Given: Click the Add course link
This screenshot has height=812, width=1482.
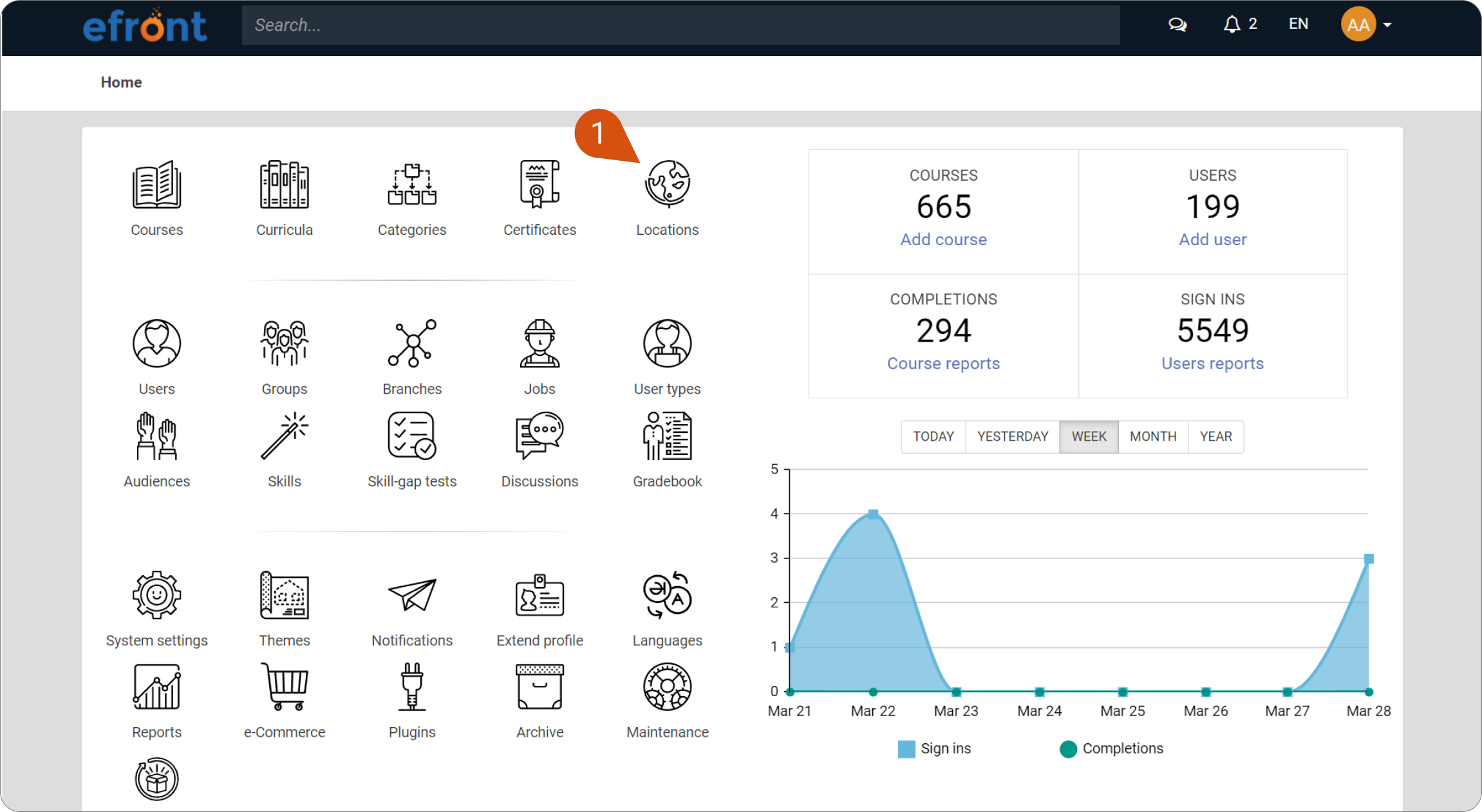Looking at the screenshot, I should (x=943, y=239).
